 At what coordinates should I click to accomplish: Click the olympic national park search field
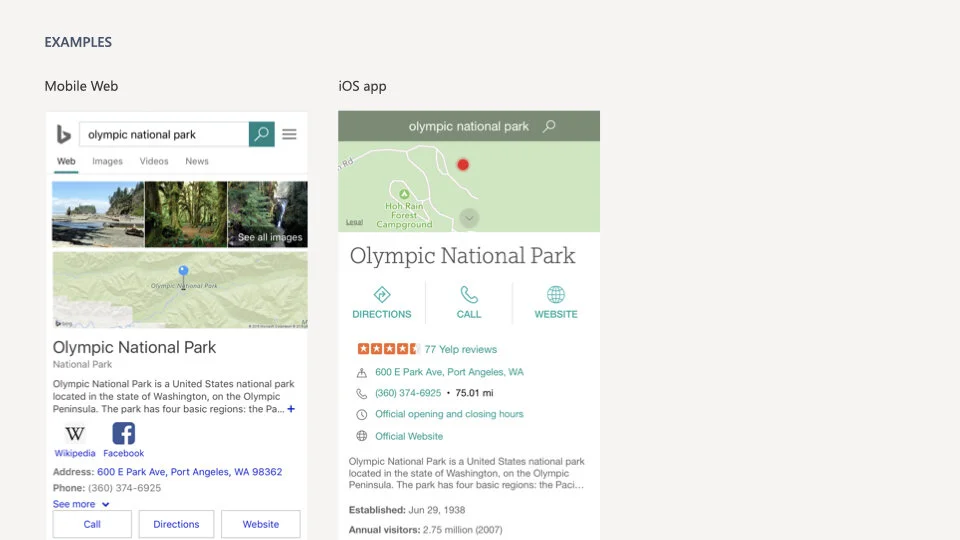click(164, 134)
